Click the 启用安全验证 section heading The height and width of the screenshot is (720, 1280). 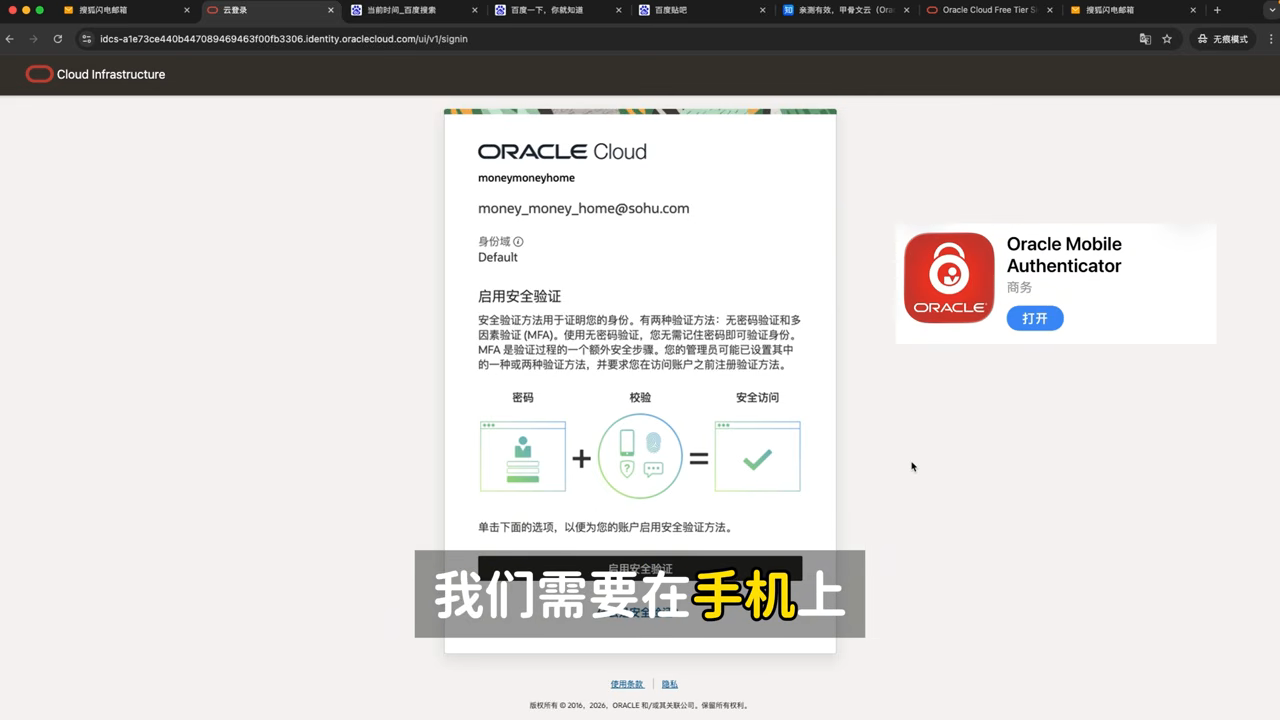[x=519, y=296]
